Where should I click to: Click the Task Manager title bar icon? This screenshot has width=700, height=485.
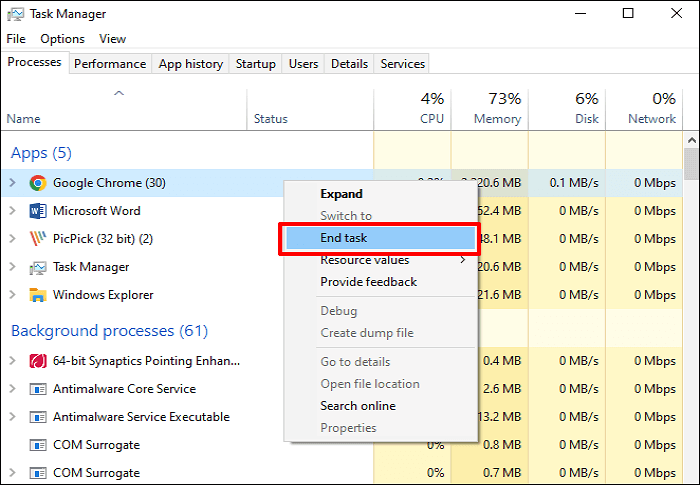click(14, 14)
